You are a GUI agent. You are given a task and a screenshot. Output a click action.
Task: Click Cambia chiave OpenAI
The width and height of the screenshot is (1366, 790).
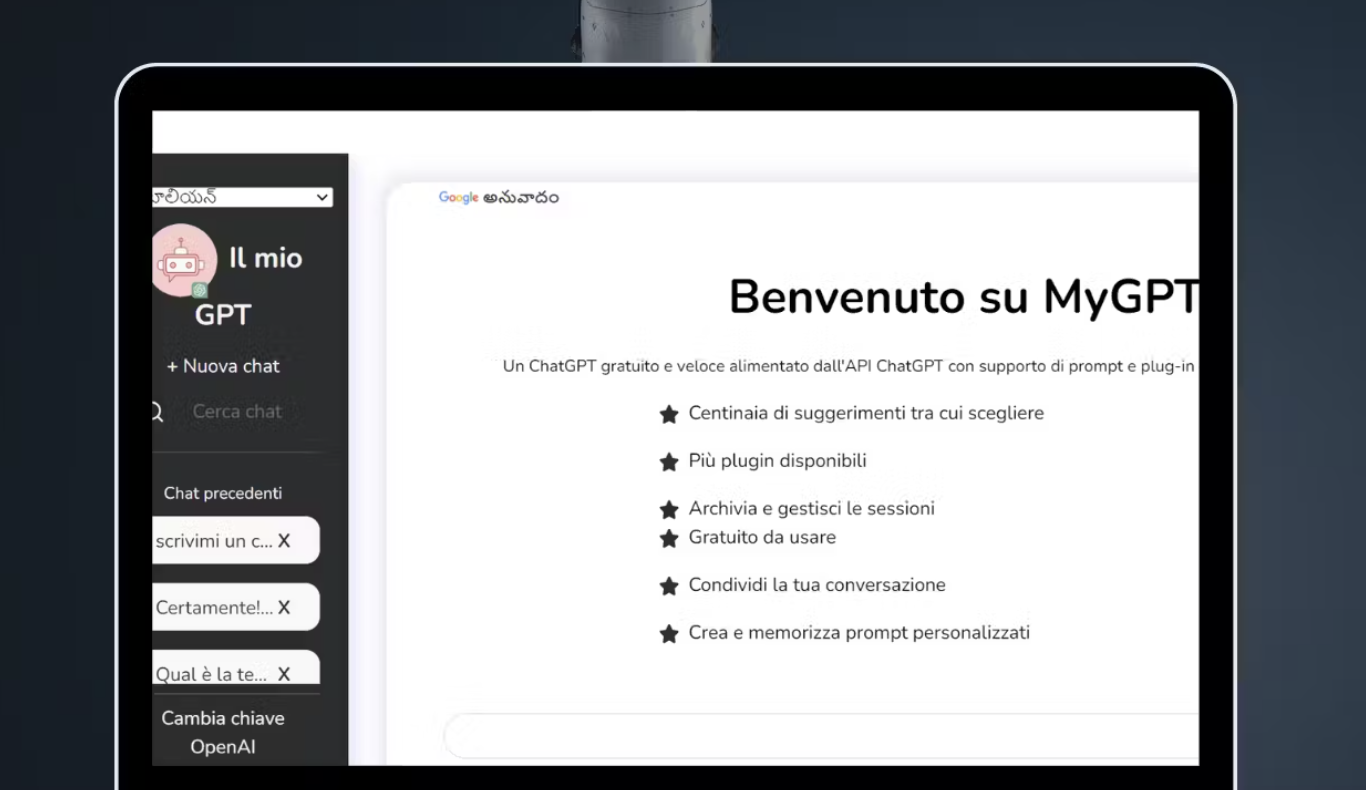tap(223, 732)
